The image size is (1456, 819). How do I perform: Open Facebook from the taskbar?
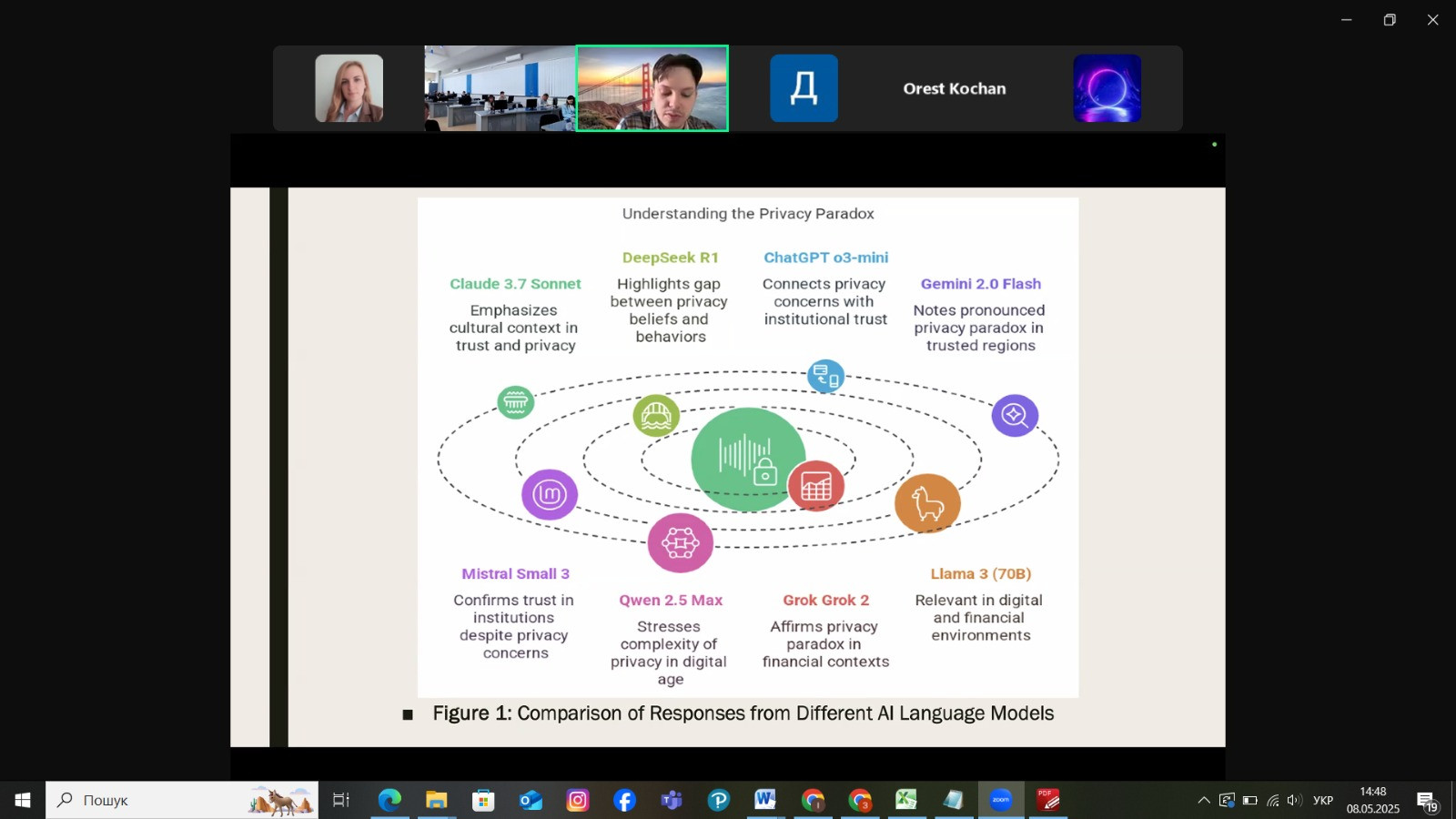(624, 800)
